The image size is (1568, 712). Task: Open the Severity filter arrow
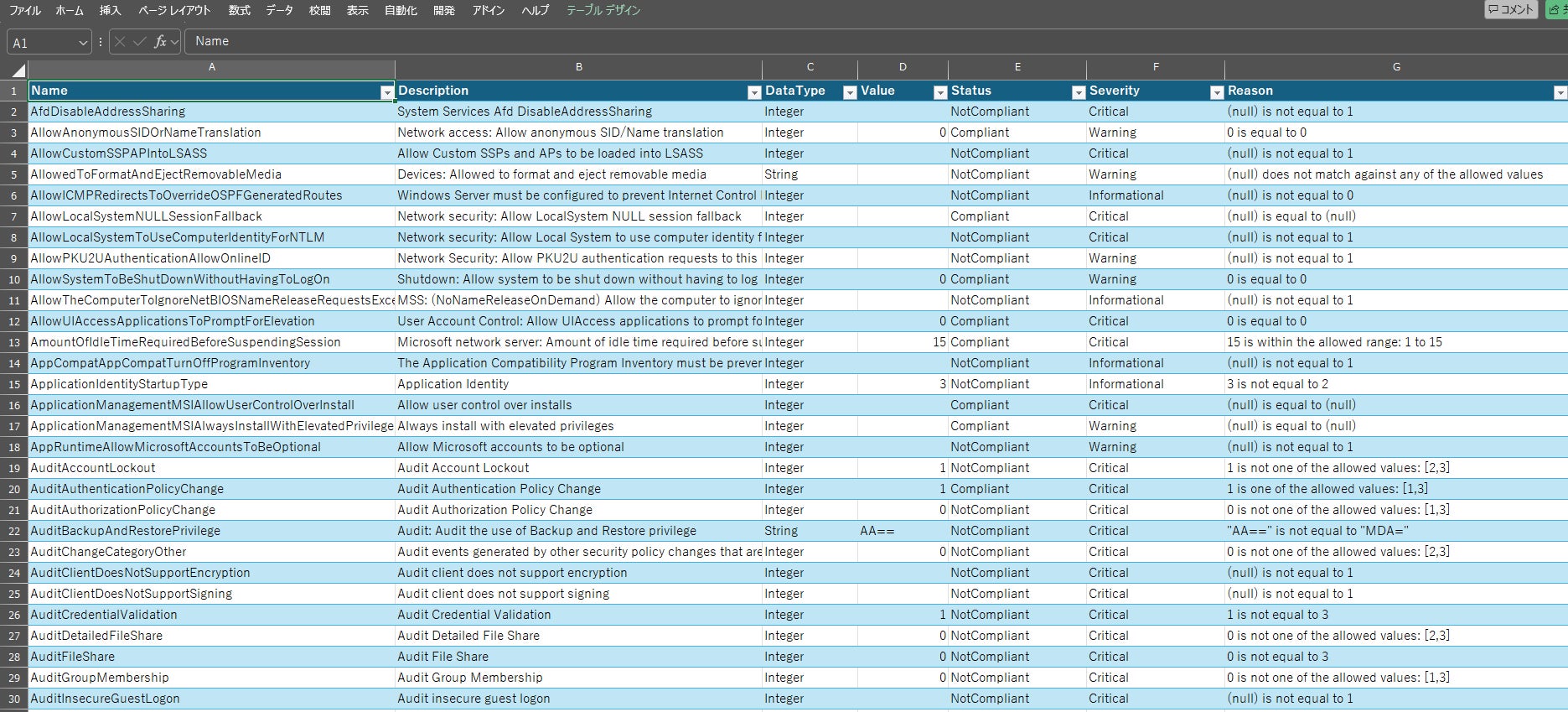(1216, 92)
